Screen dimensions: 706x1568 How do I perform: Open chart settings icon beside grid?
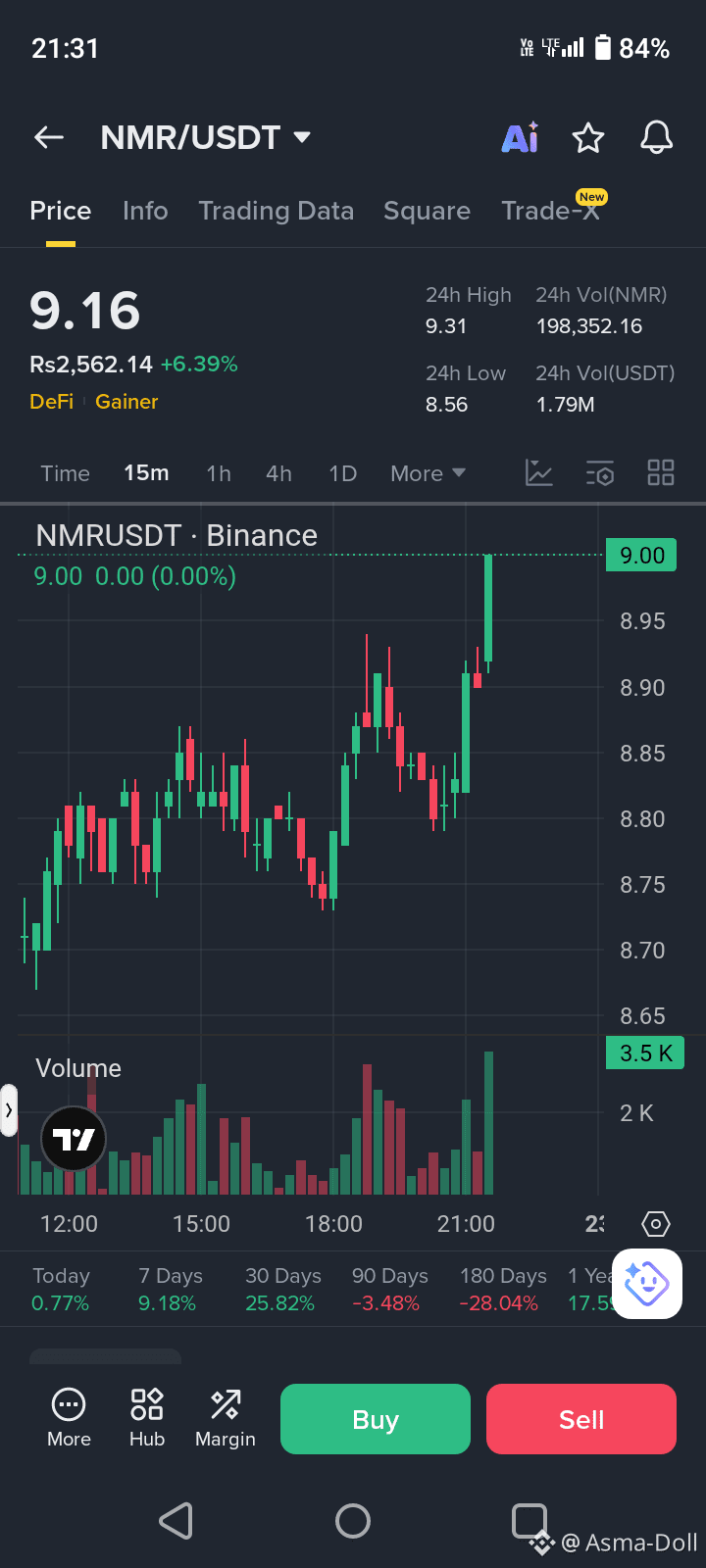600,473
